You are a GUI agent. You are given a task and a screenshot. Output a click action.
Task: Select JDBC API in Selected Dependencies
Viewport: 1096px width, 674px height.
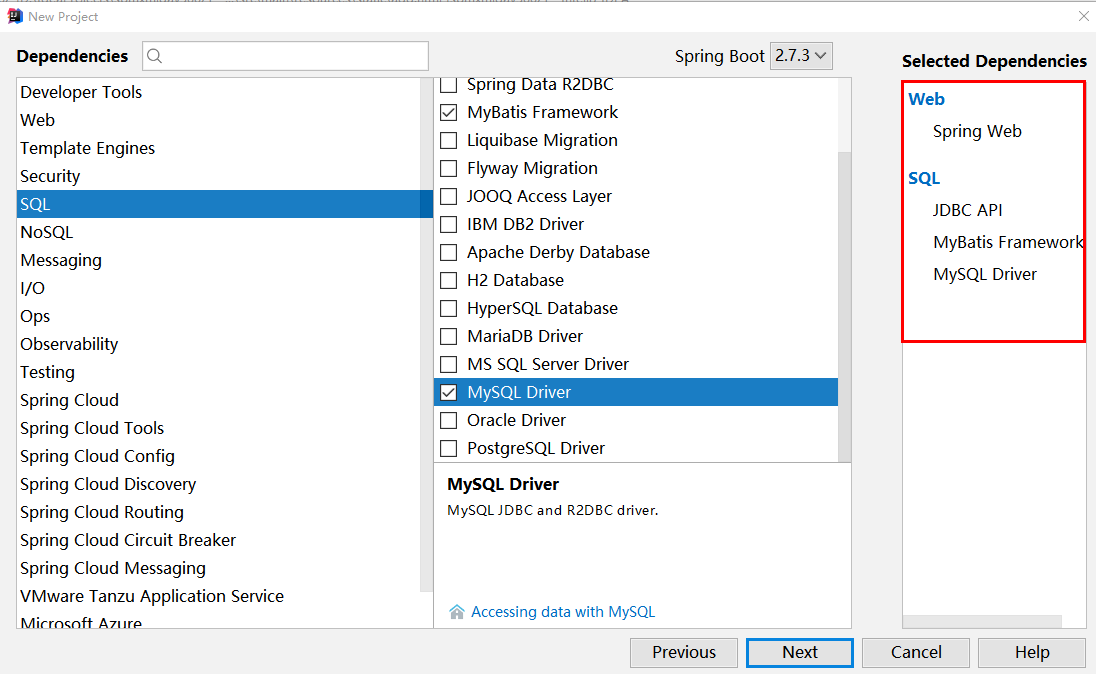[x=967, y=210]
